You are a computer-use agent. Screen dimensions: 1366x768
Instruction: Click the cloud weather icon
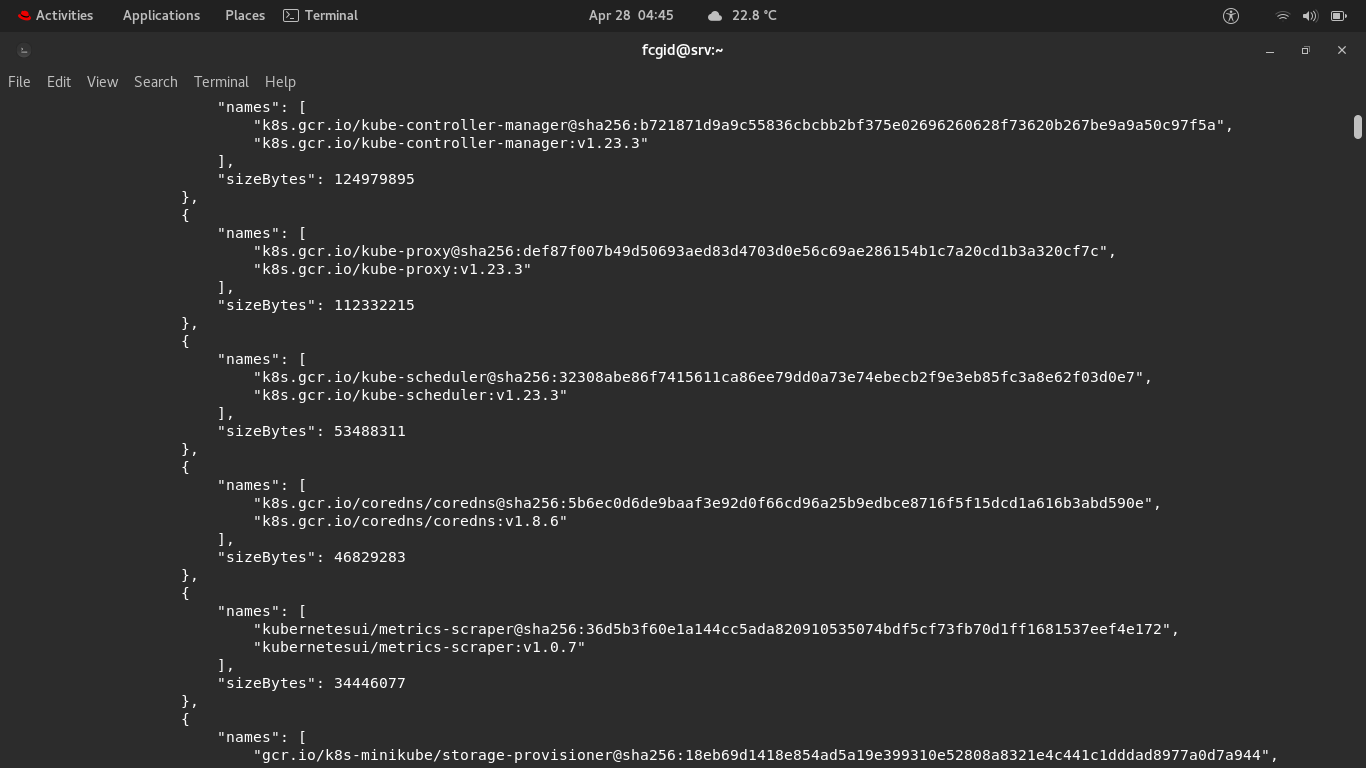[714, 16]
